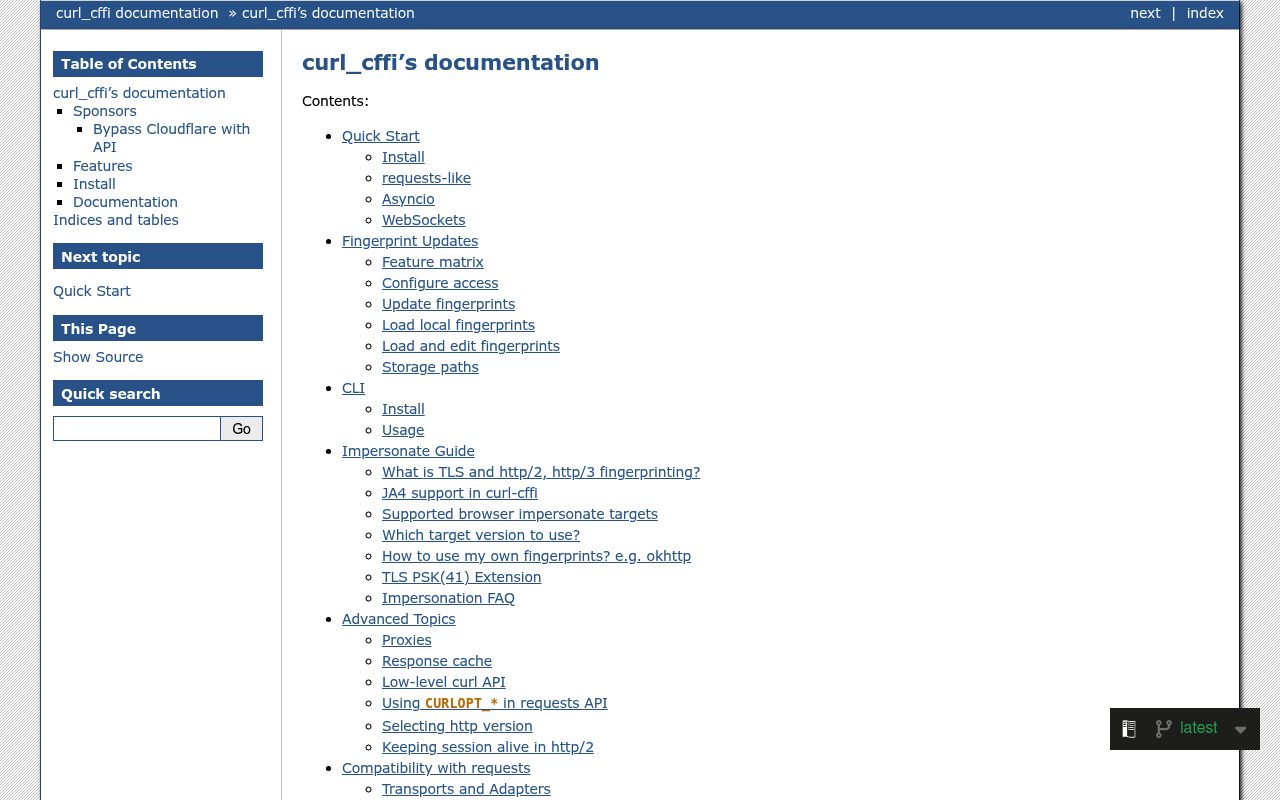Screen dimensions: 1280x800
Task: Open Indices and tables sidebar link
Action: 116,220
